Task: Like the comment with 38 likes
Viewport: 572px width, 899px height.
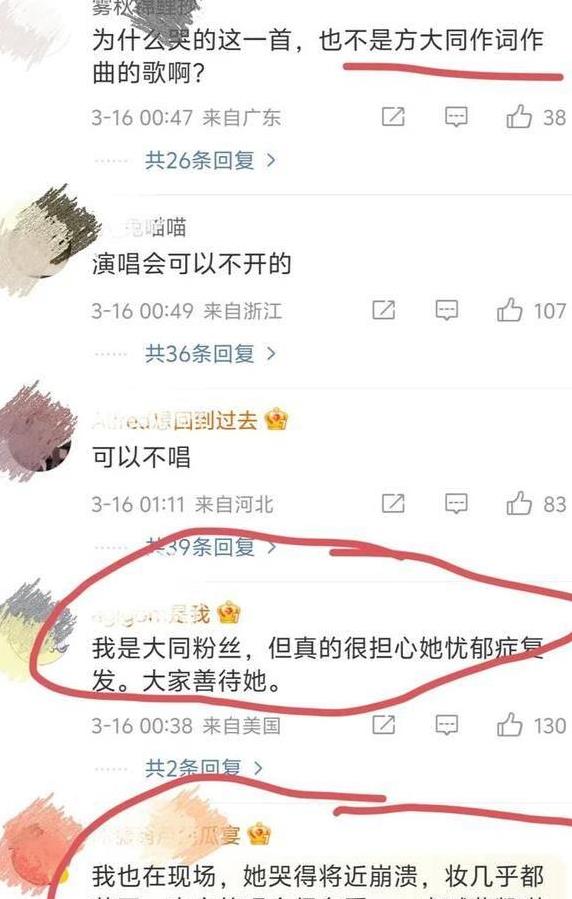Action: tap(519, 117)
